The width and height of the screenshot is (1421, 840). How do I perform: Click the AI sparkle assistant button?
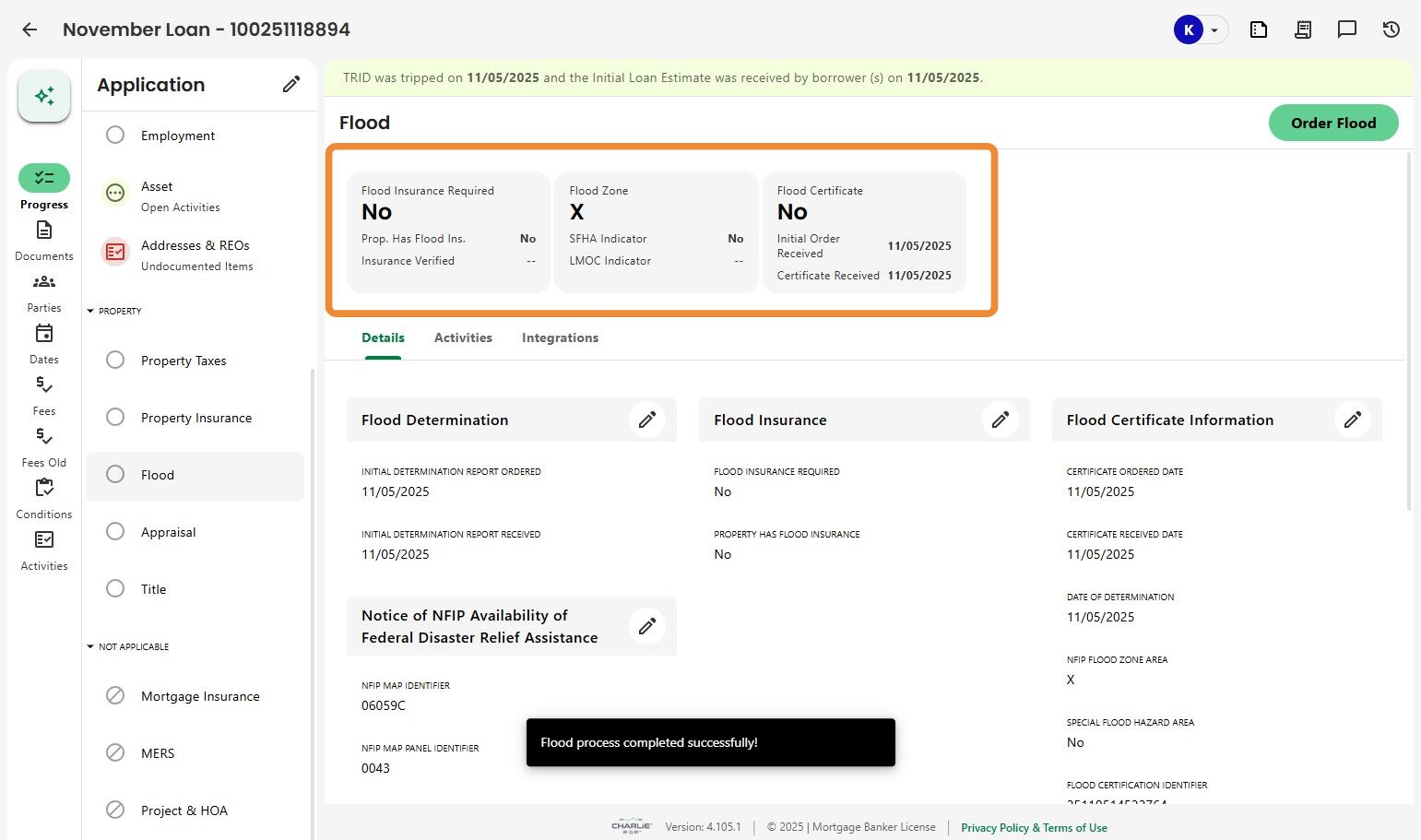(x=44, y=96)
